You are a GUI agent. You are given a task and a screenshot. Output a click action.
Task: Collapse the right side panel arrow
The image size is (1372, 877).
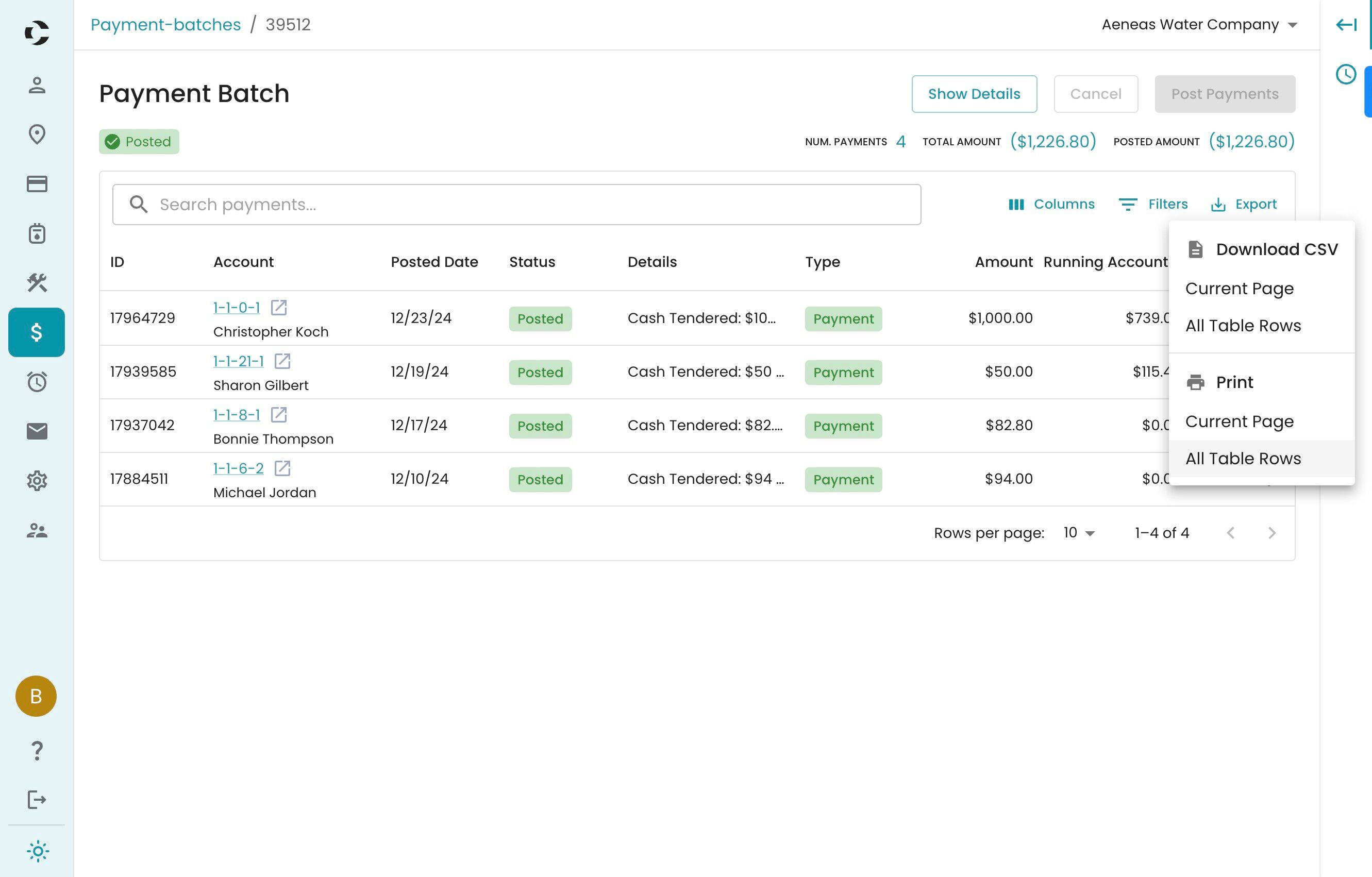coord(1346,25)
